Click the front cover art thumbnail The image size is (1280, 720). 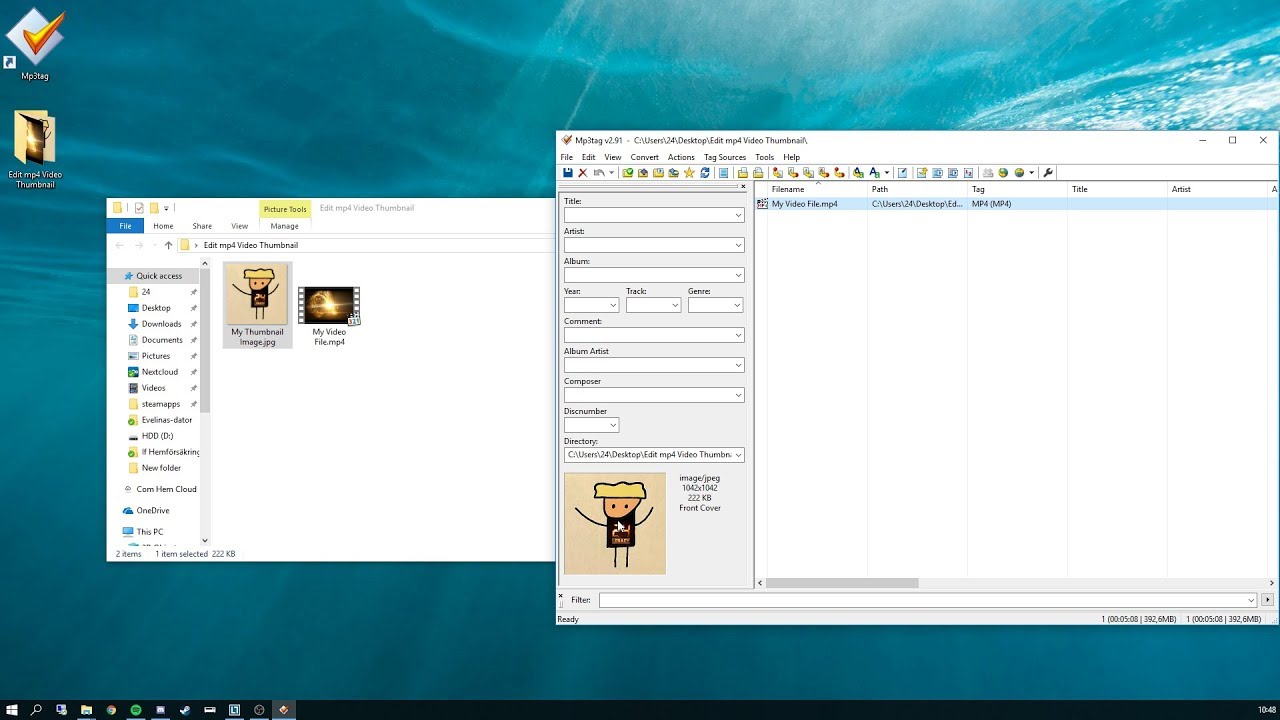(614, 524)
